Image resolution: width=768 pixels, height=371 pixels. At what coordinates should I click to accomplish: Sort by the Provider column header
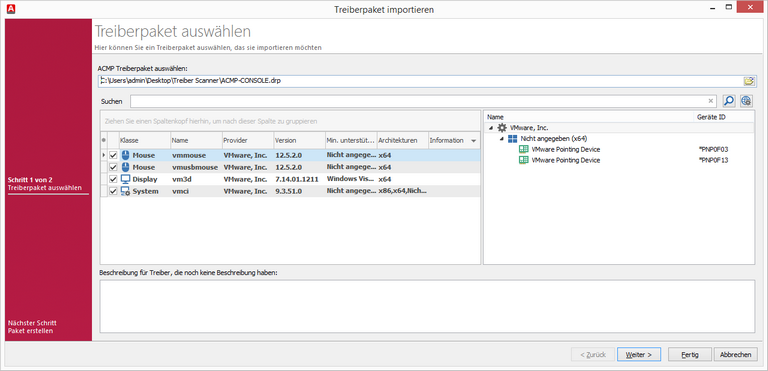click(x=247, y=140)
